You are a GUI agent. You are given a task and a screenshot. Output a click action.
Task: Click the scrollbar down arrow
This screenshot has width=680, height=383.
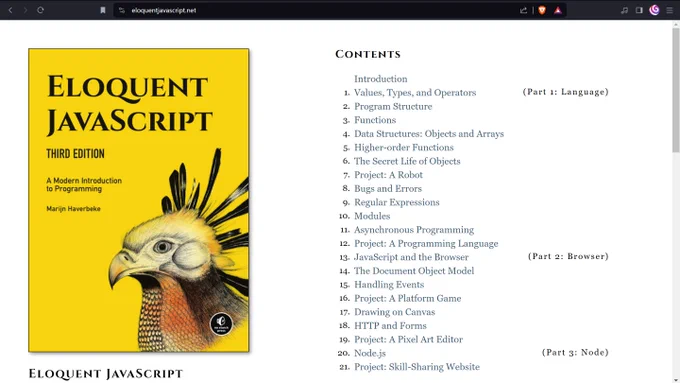pos(676,380)
